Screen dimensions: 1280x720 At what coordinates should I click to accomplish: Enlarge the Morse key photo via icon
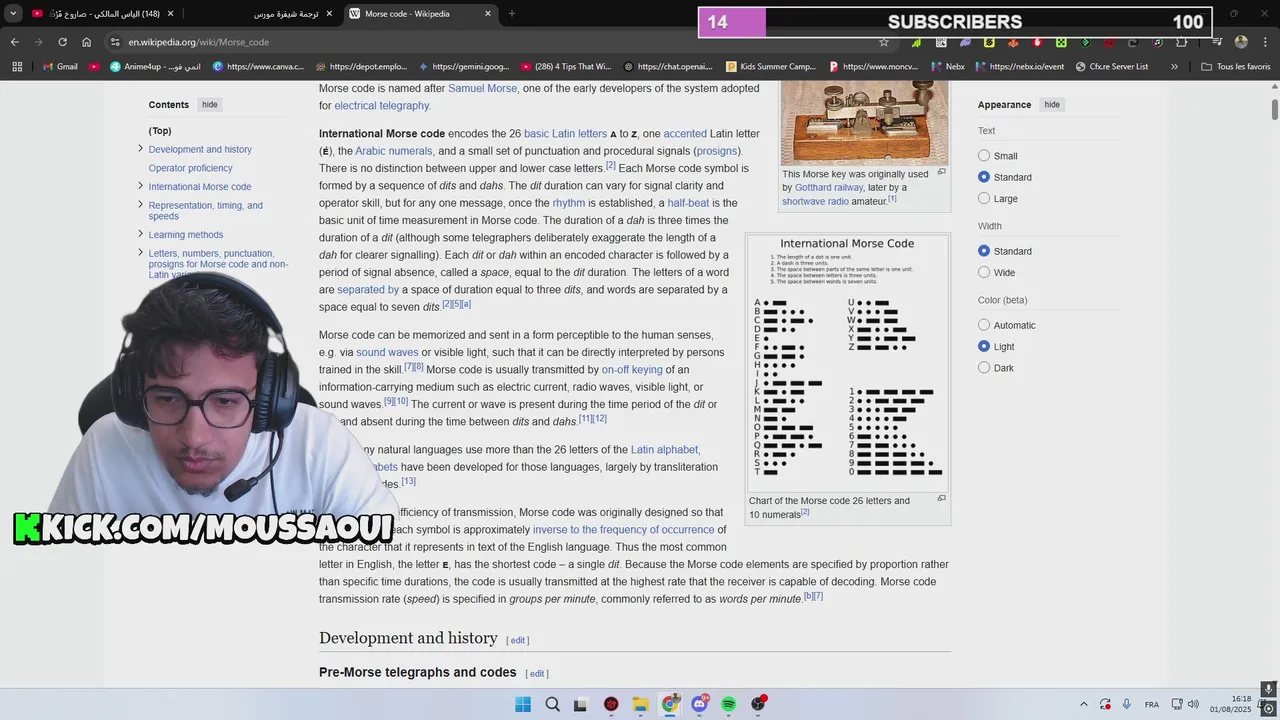point(941,172)
